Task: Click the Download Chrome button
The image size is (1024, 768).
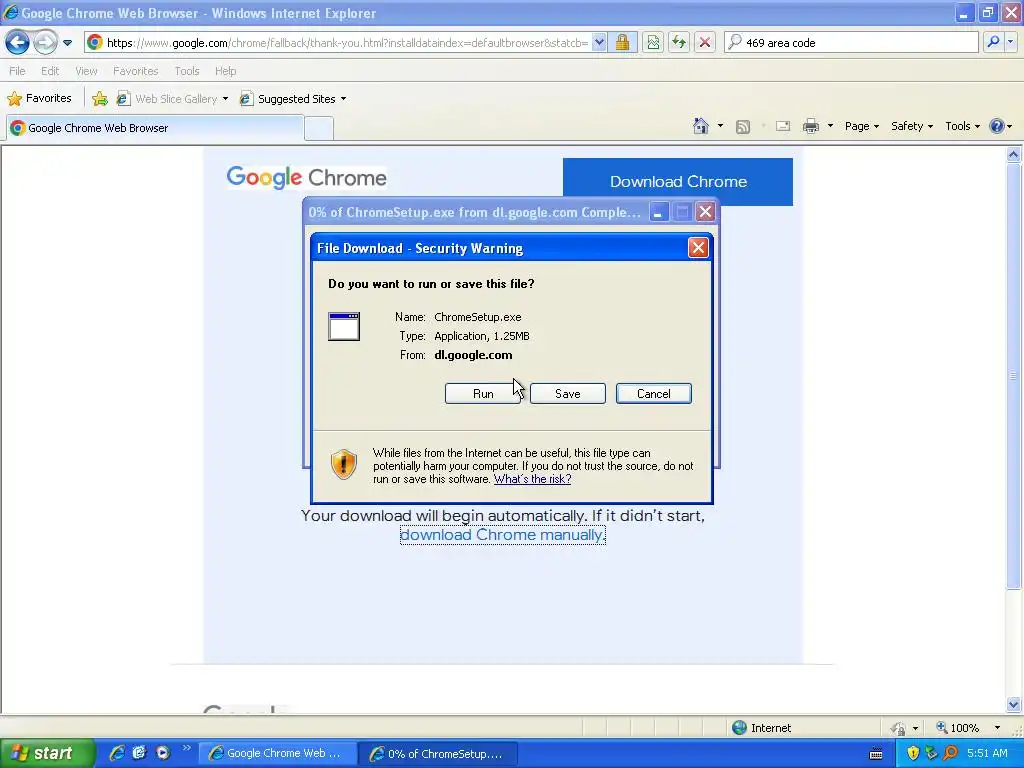Action: (678, 182)
